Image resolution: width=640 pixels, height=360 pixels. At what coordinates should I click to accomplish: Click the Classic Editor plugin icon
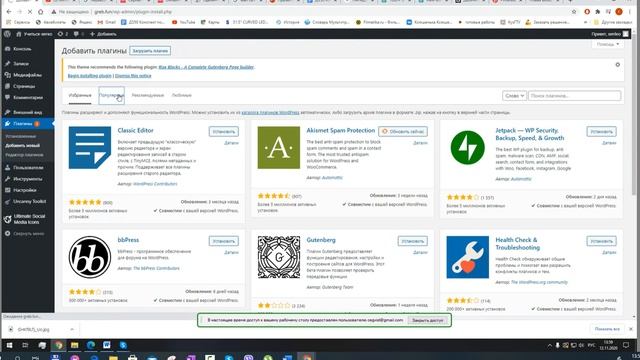click(90, 148)
